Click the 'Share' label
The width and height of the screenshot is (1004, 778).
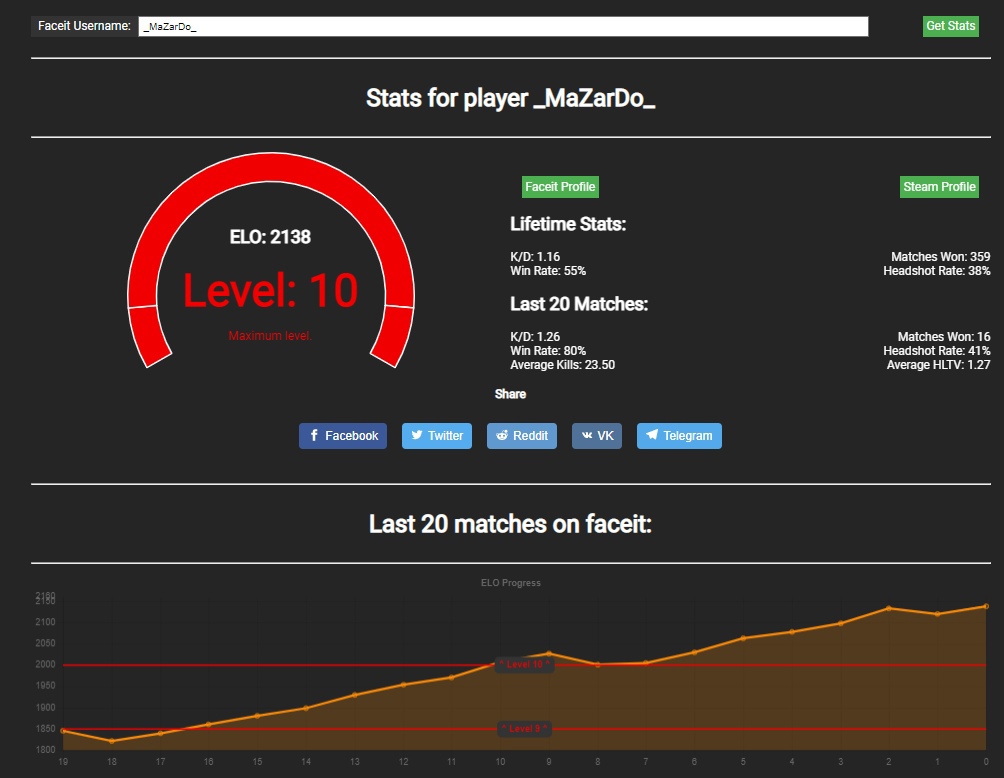pos(510,394)
